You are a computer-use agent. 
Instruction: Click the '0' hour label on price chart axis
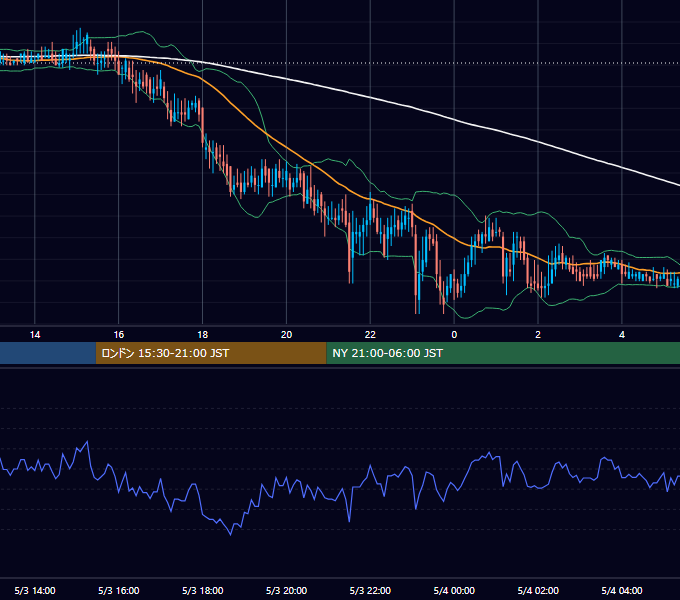[x=454, y=335]
